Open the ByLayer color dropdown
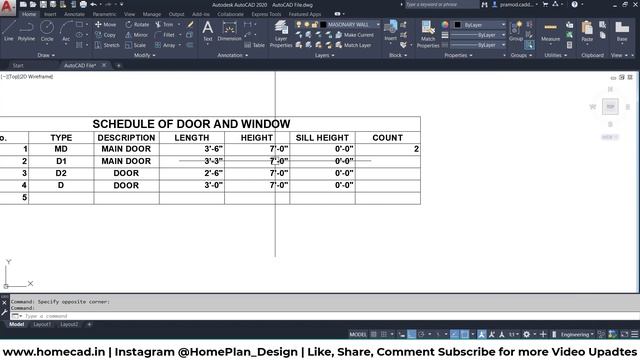Viewport: 640px width, 360px height. coord(479,24)
